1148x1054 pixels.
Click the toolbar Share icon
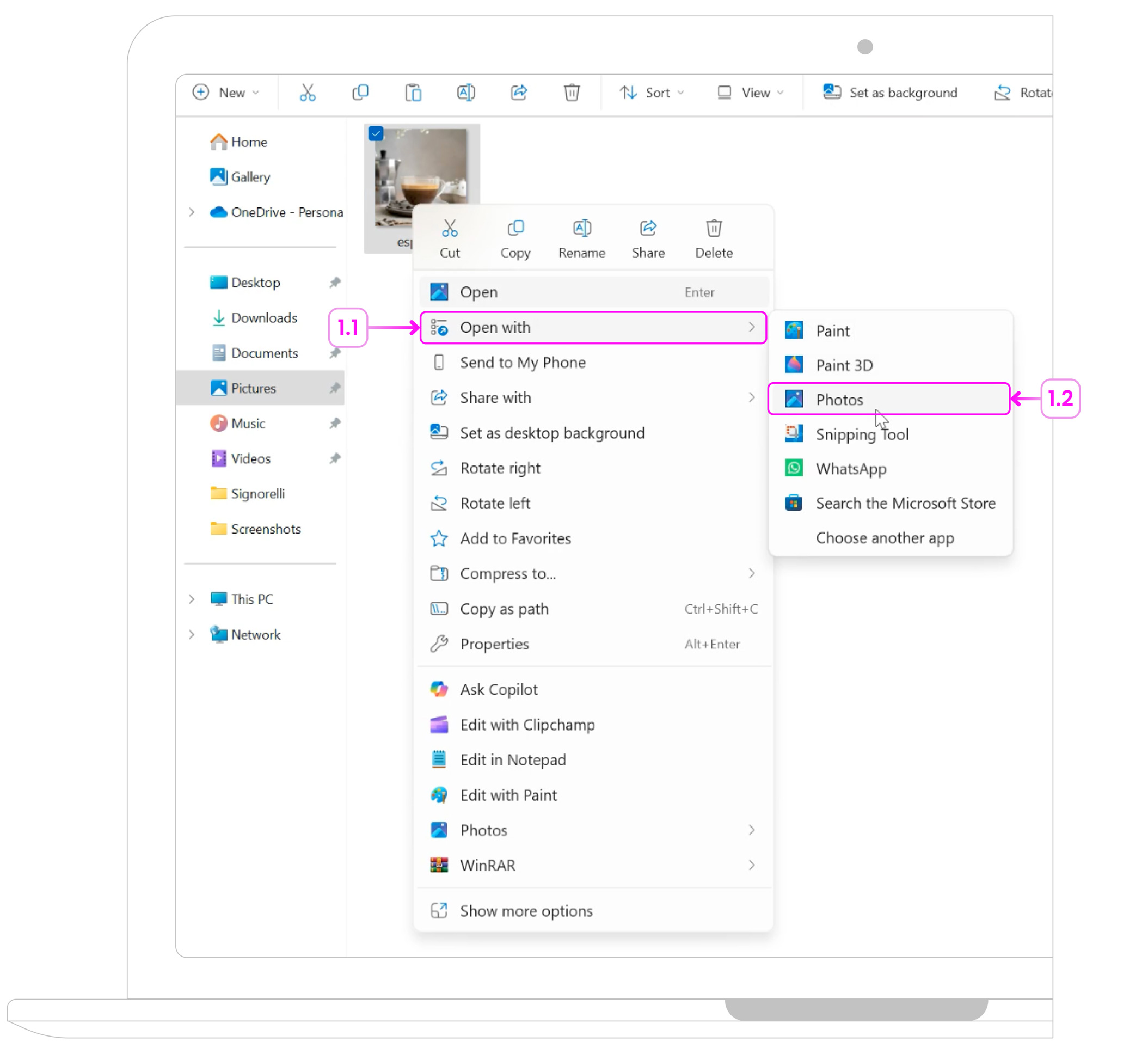pyautogui.click(x=518, y=93)
